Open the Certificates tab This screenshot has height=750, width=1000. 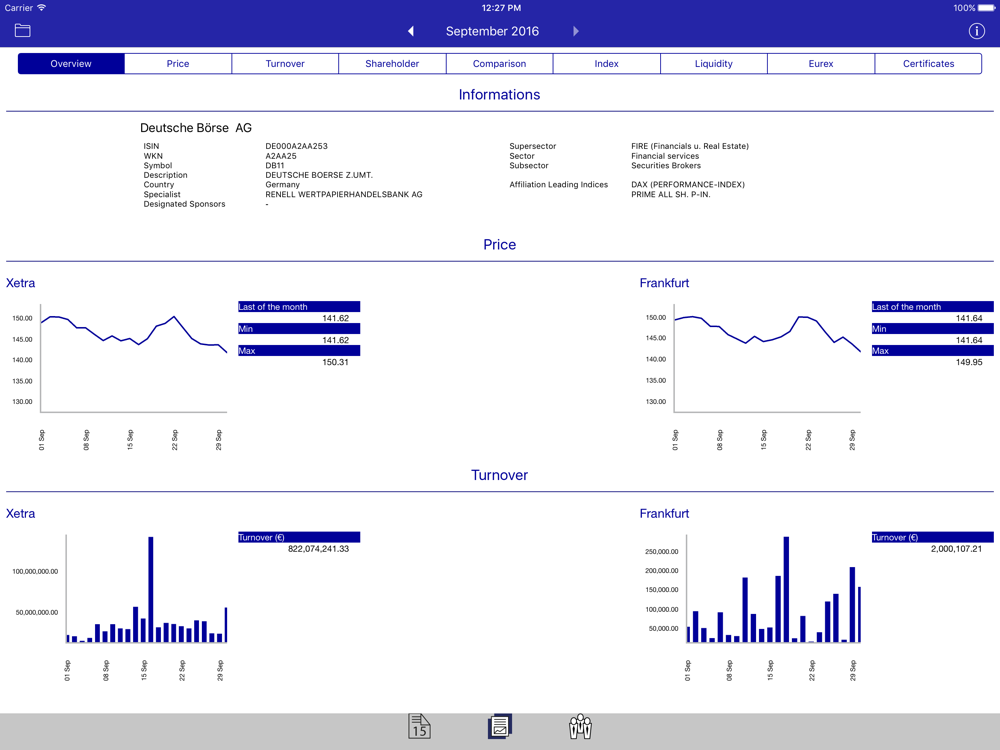tap(928, 64)
